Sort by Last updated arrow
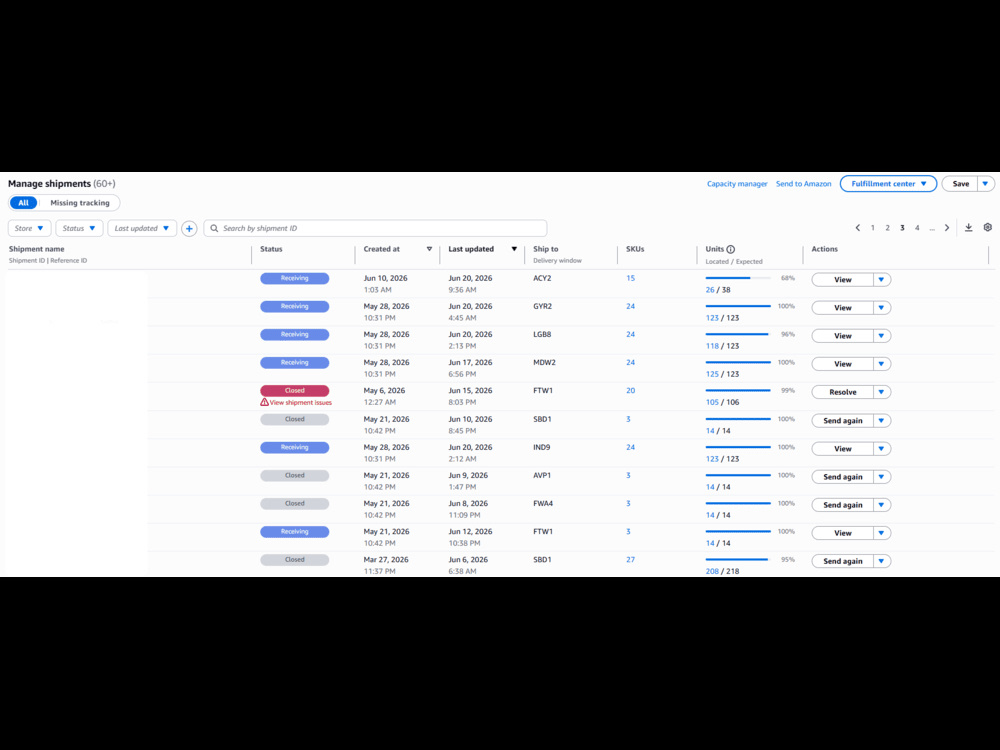The height and width of the screenshot is (750, 1000). [514, 249]
